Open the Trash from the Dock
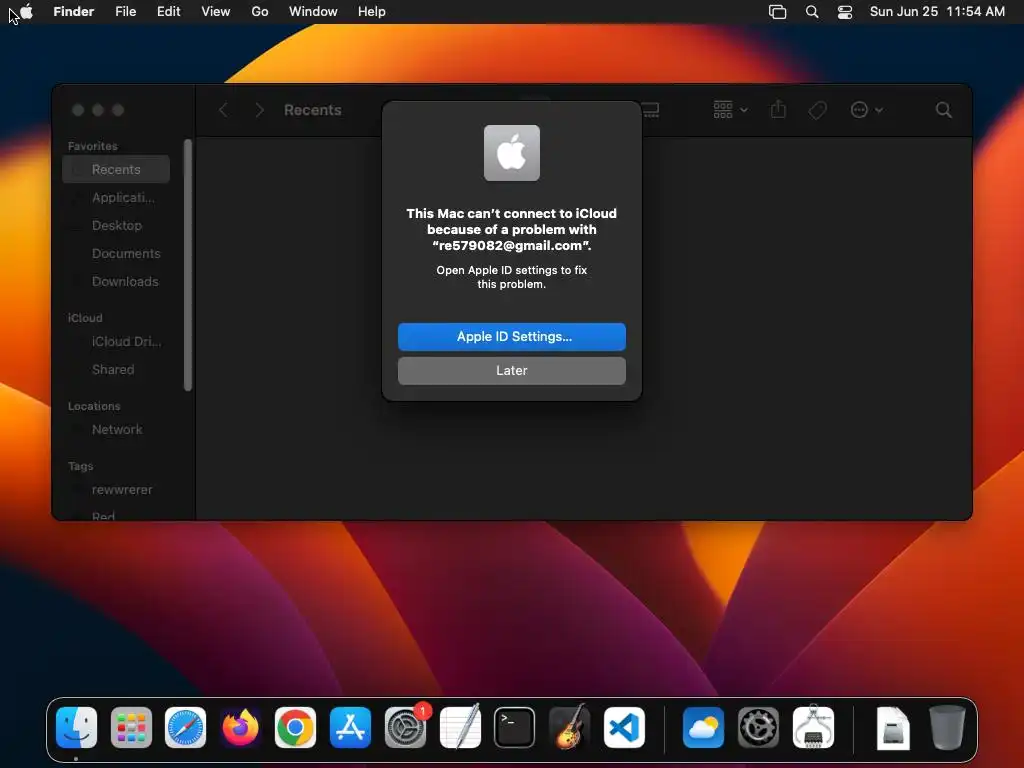Screen dimensions: 1024x768 point(948,728)
